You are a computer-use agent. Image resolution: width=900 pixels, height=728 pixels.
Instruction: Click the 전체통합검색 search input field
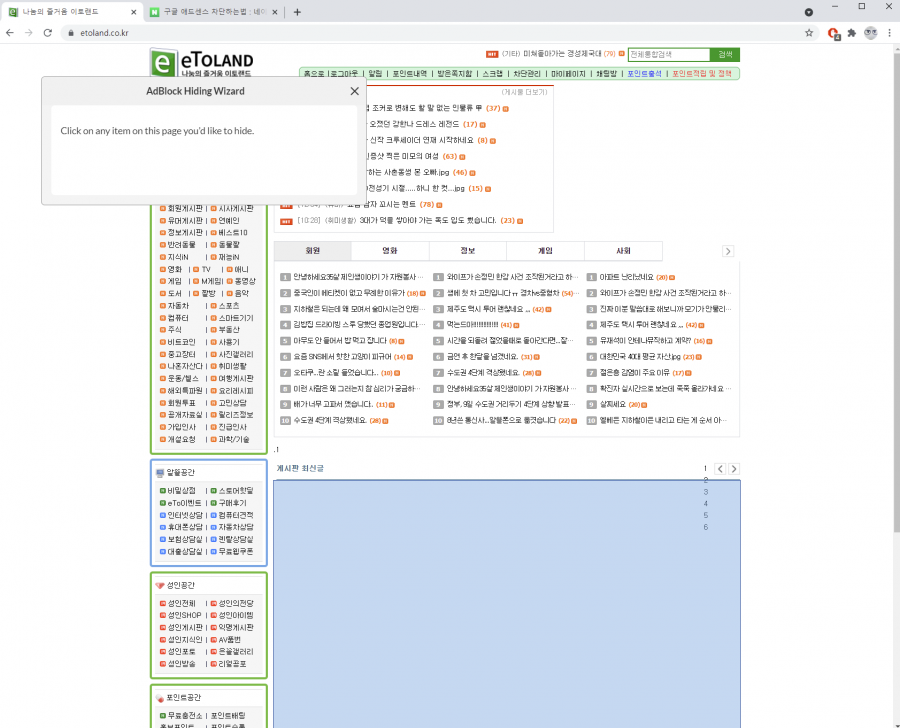tap(669, 54)
